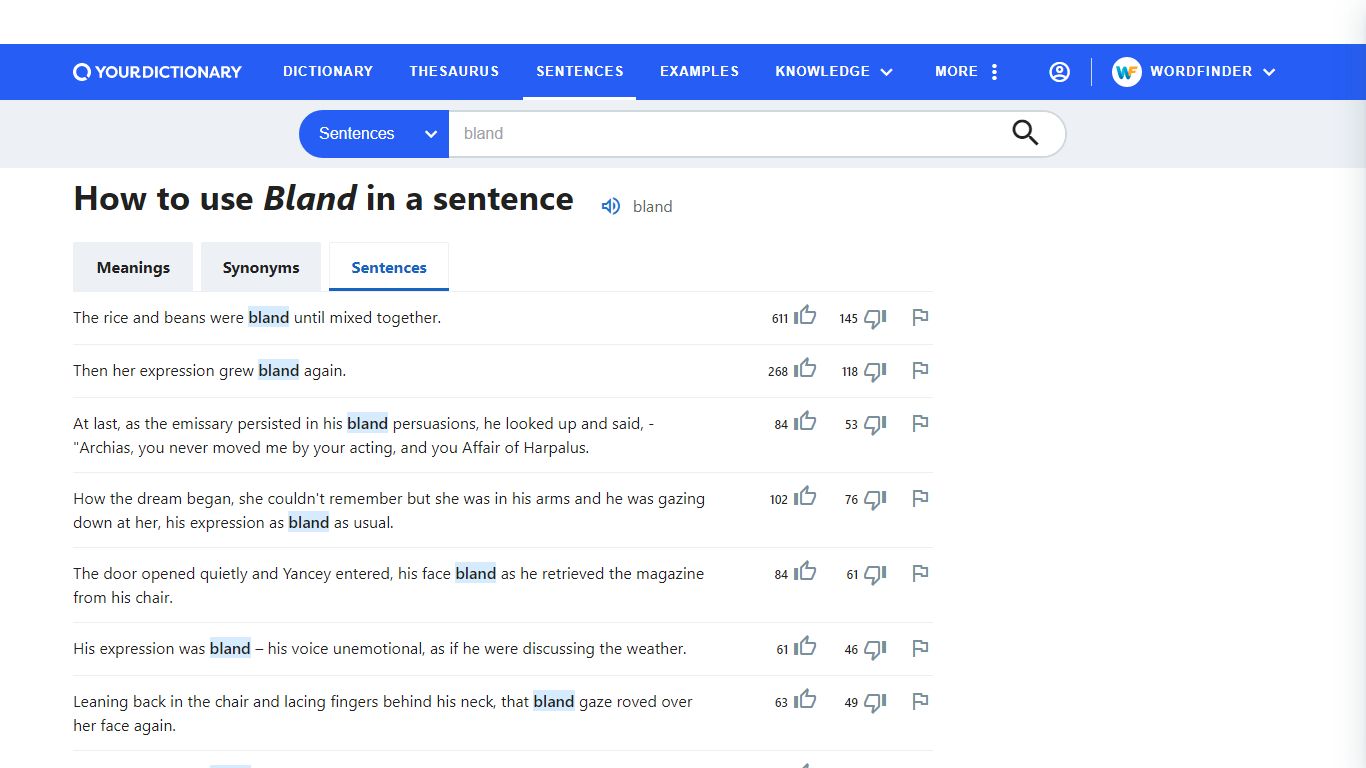The width and height of the screenshot is (1366, 768).
Task: Click the 76 downvote count
Action: click(851, 500)
